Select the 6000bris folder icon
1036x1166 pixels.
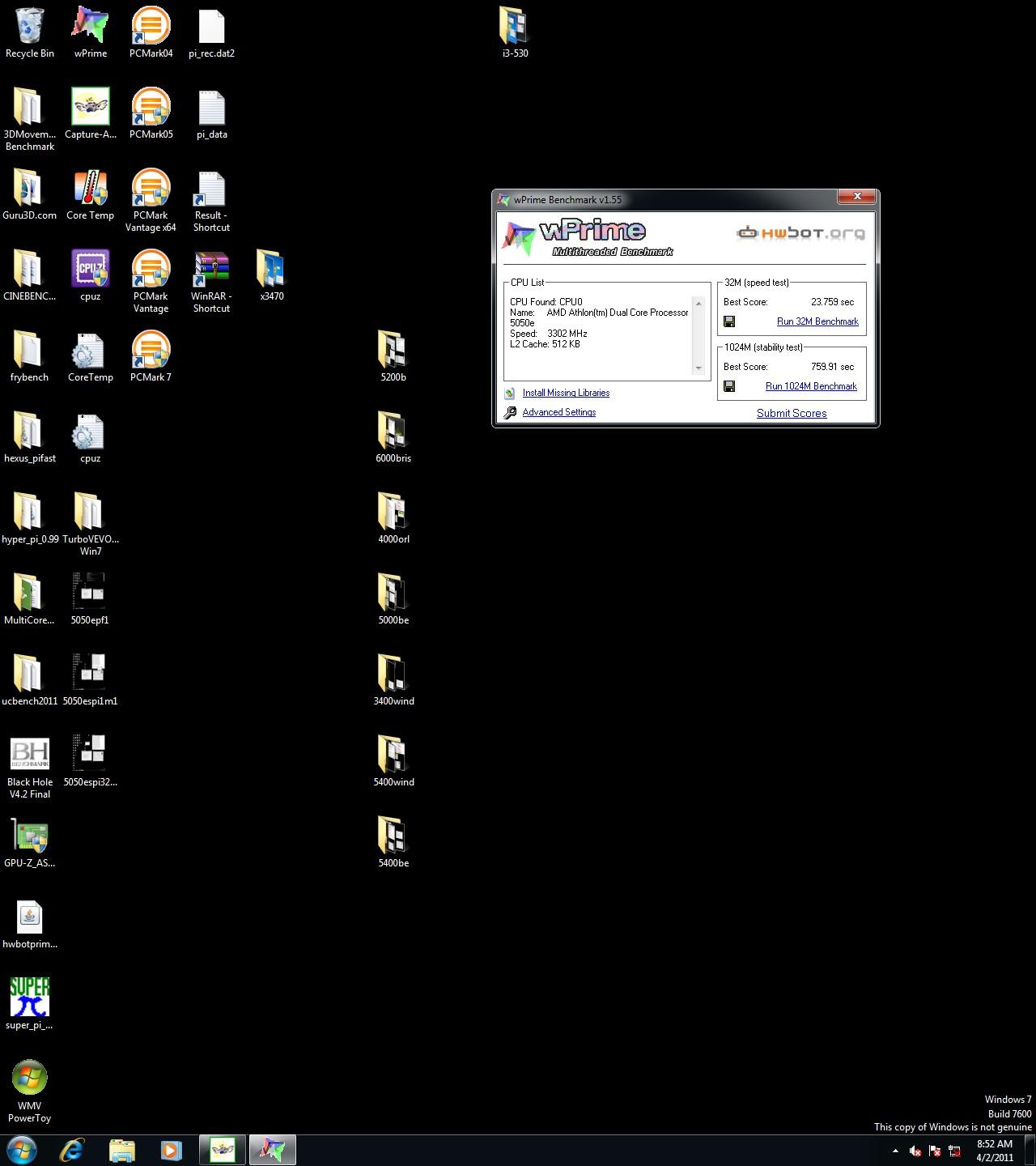(393, 432)
